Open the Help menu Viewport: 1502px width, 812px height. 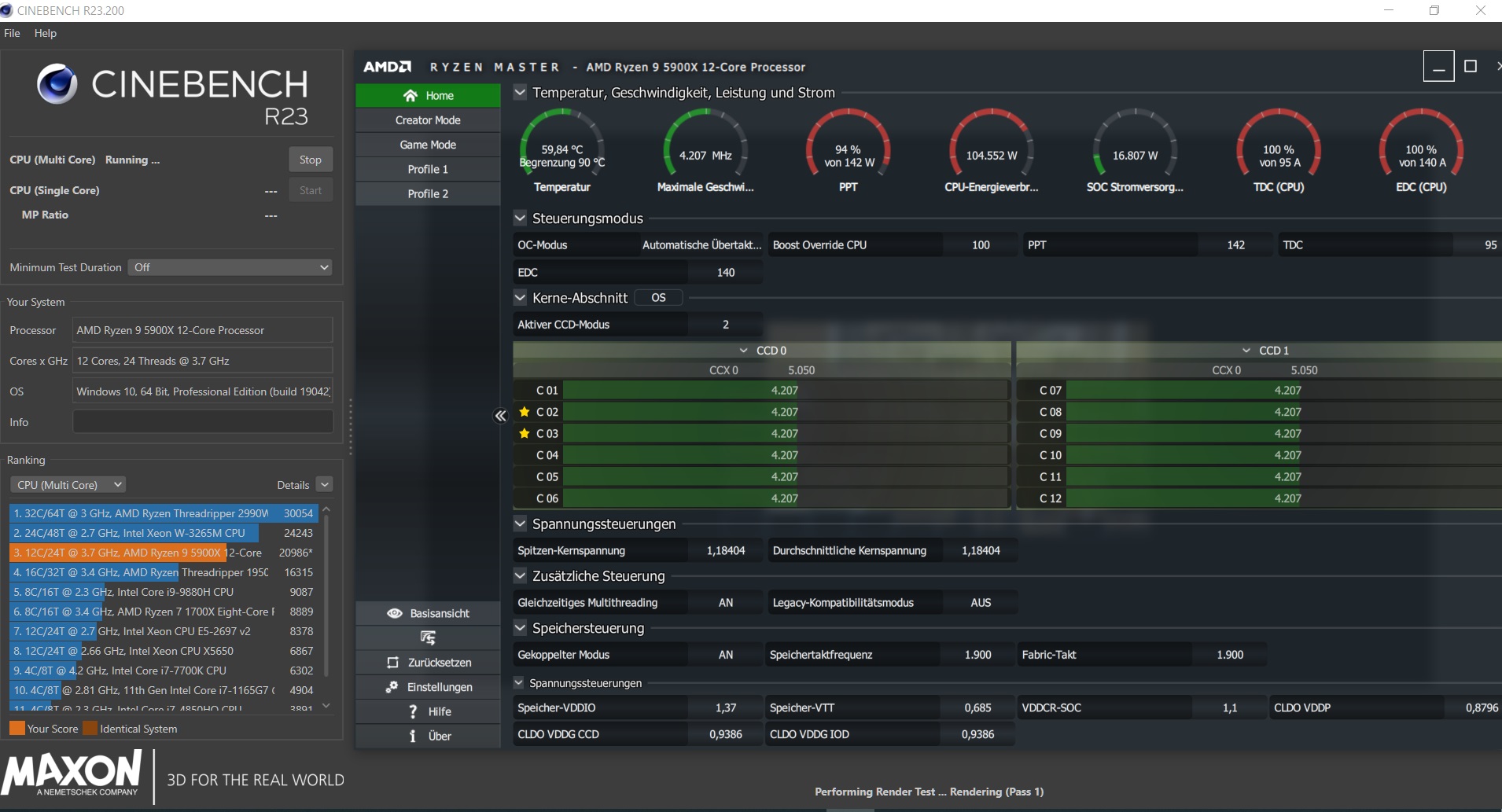coord(46,33)
